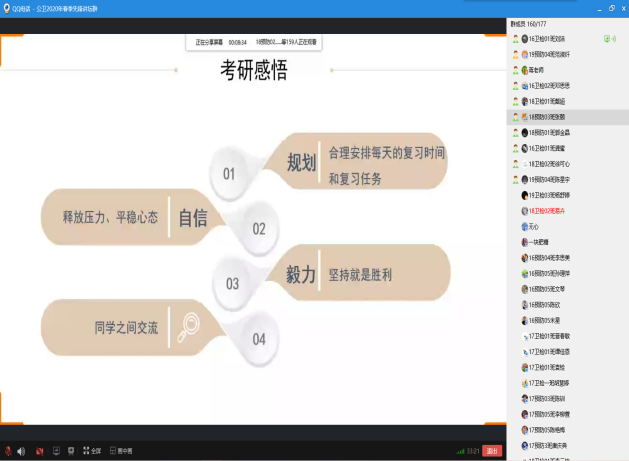
Task: Click the 04 circle on the slide
Action: [259, 339]
